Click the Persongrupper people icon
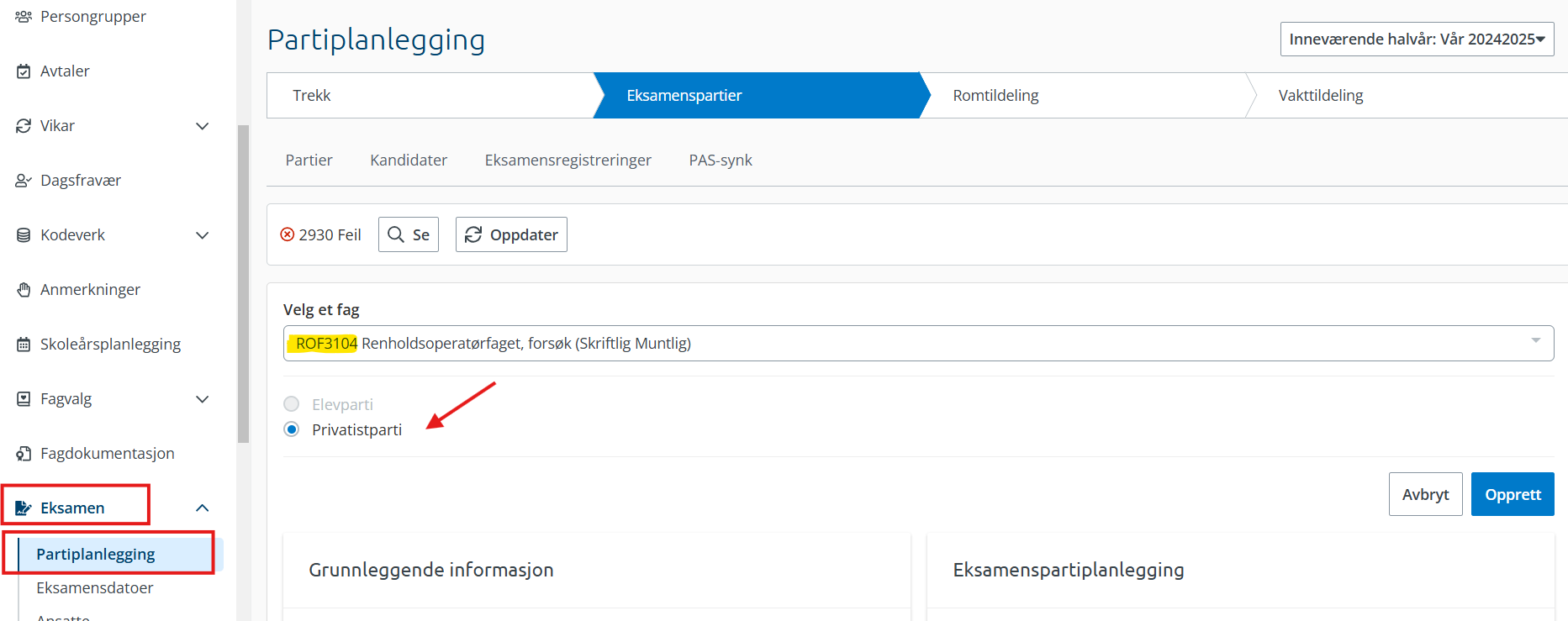The image size is (1568, 621). point(24,17)
